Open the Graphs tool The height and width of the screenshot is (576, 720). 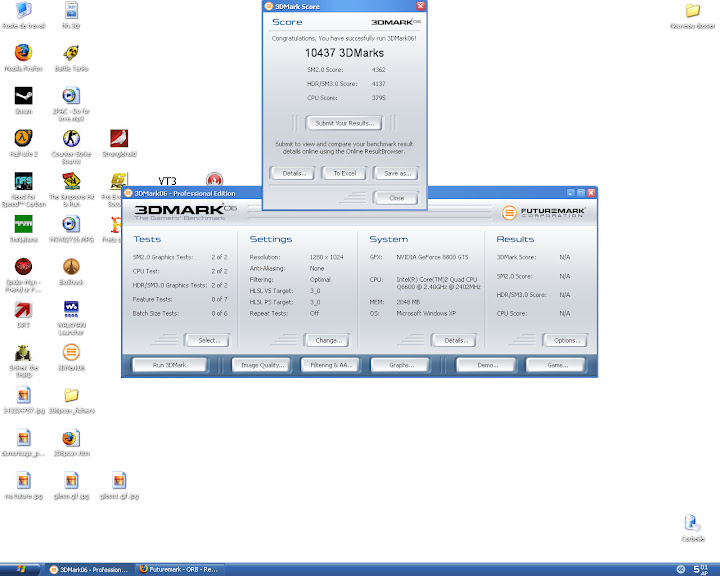[400, 365]
